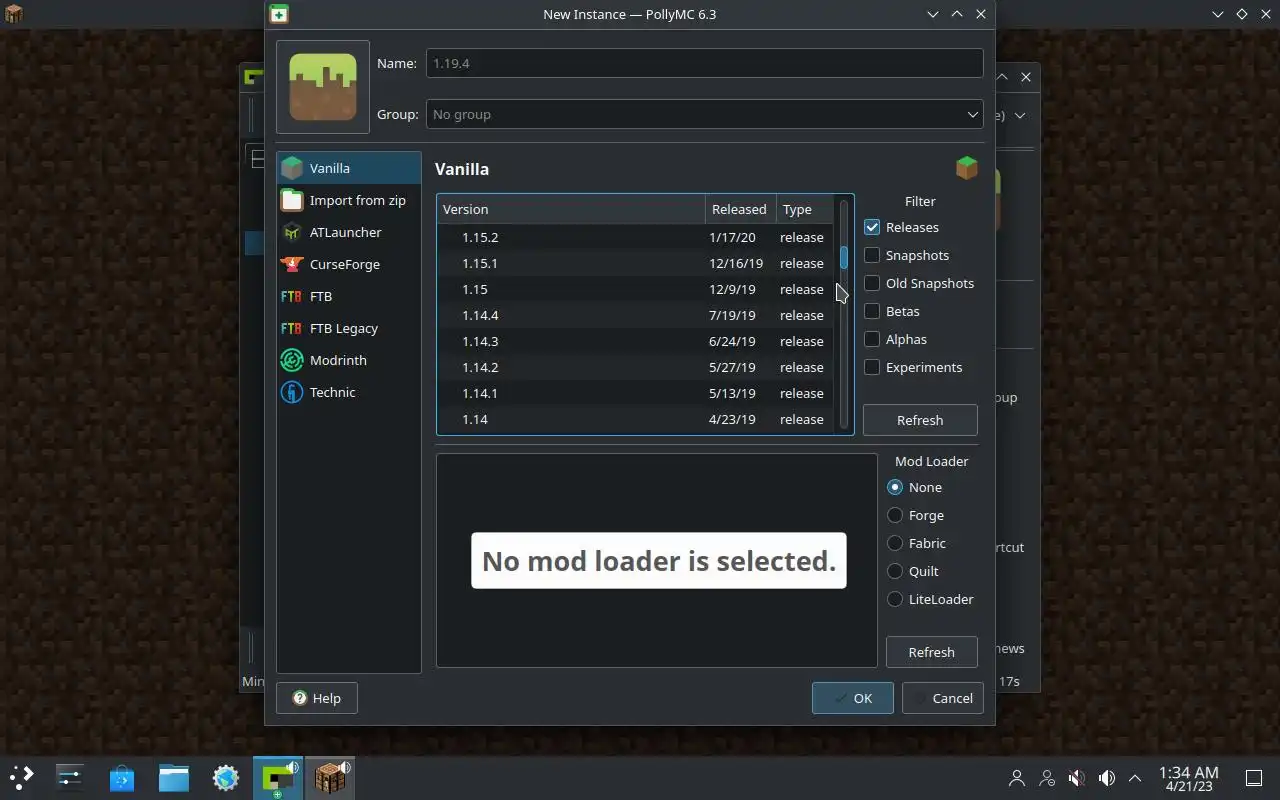Select Import from zip in sidebar
The width and height of the screenshot is (1280, 800).
349,200
